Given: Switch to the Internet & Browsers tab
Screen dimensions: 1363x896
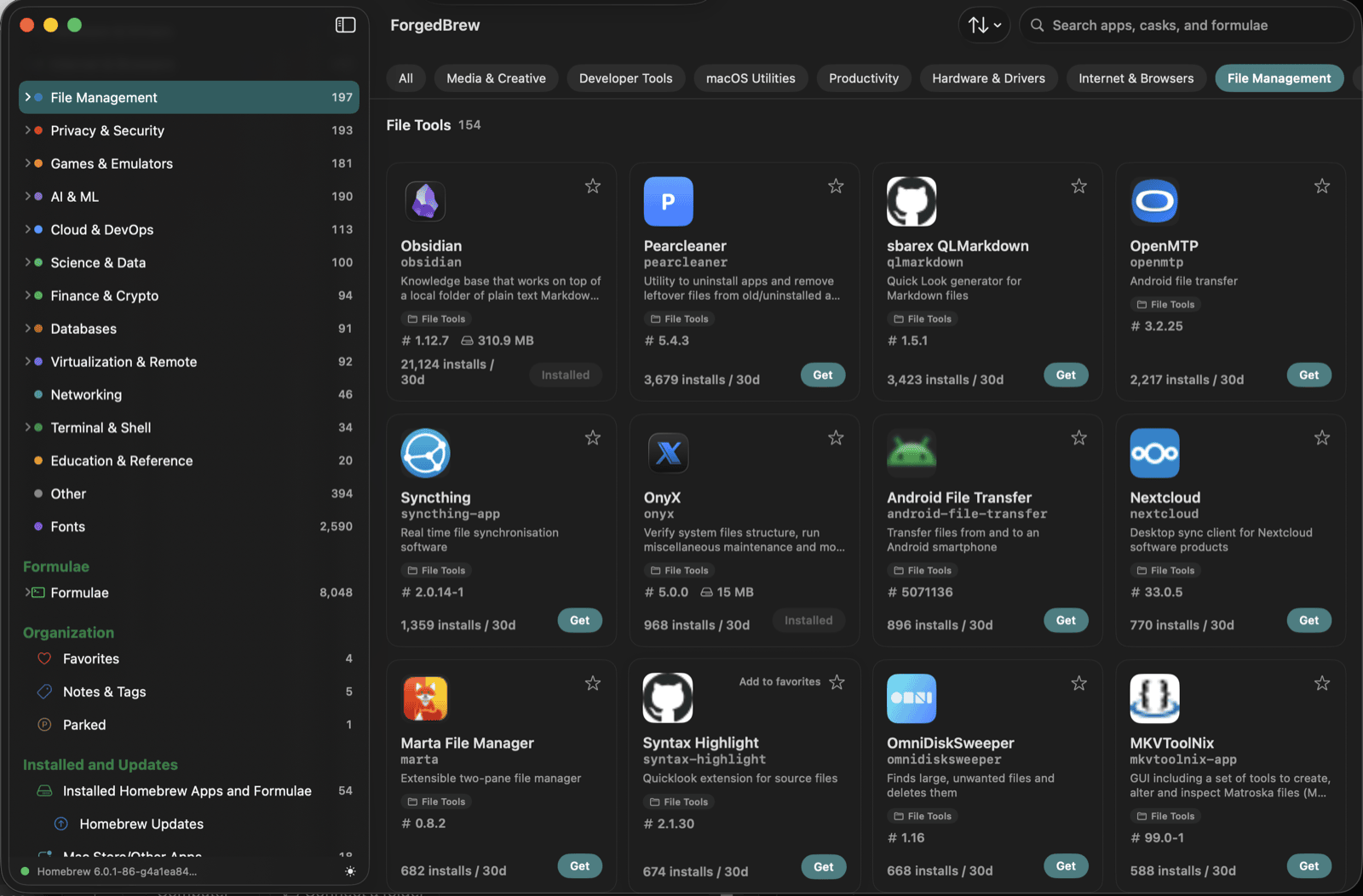Looking at the screenshot, I should tap(1136, 78).
